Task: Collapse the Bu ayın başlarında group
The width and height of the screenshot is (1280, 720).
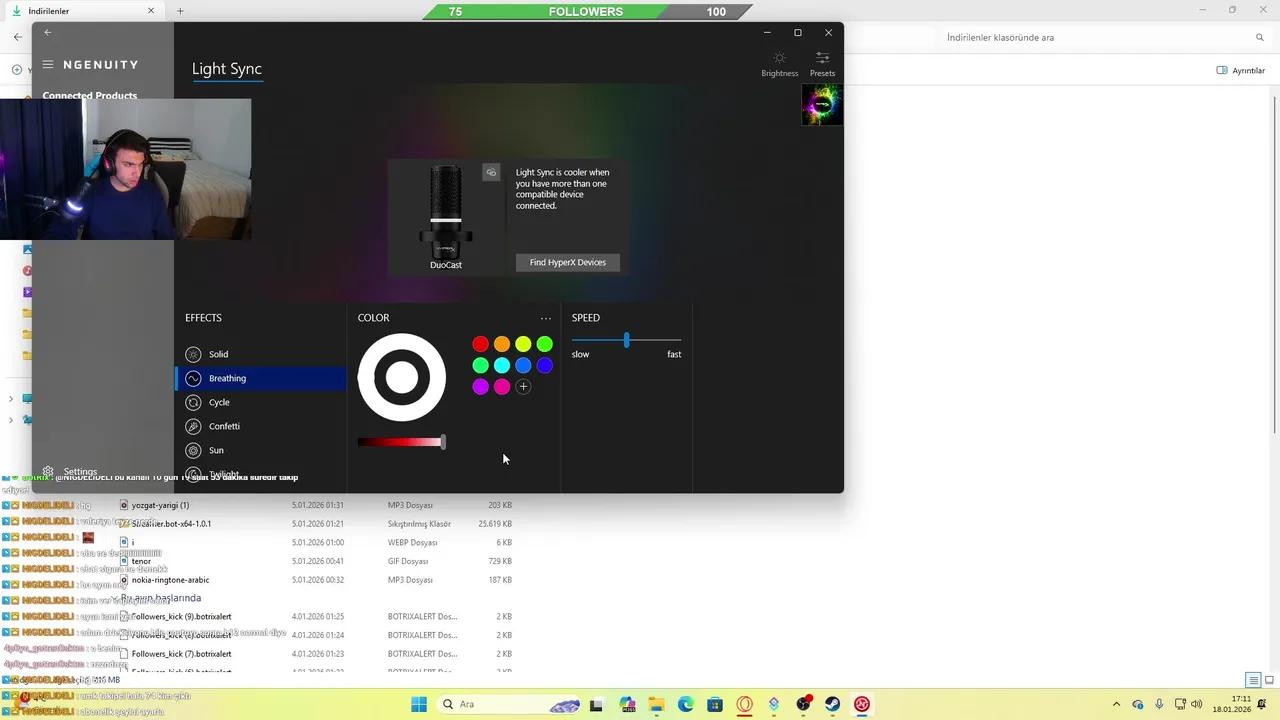Action: pyautogui.click(x=116, y=598)
